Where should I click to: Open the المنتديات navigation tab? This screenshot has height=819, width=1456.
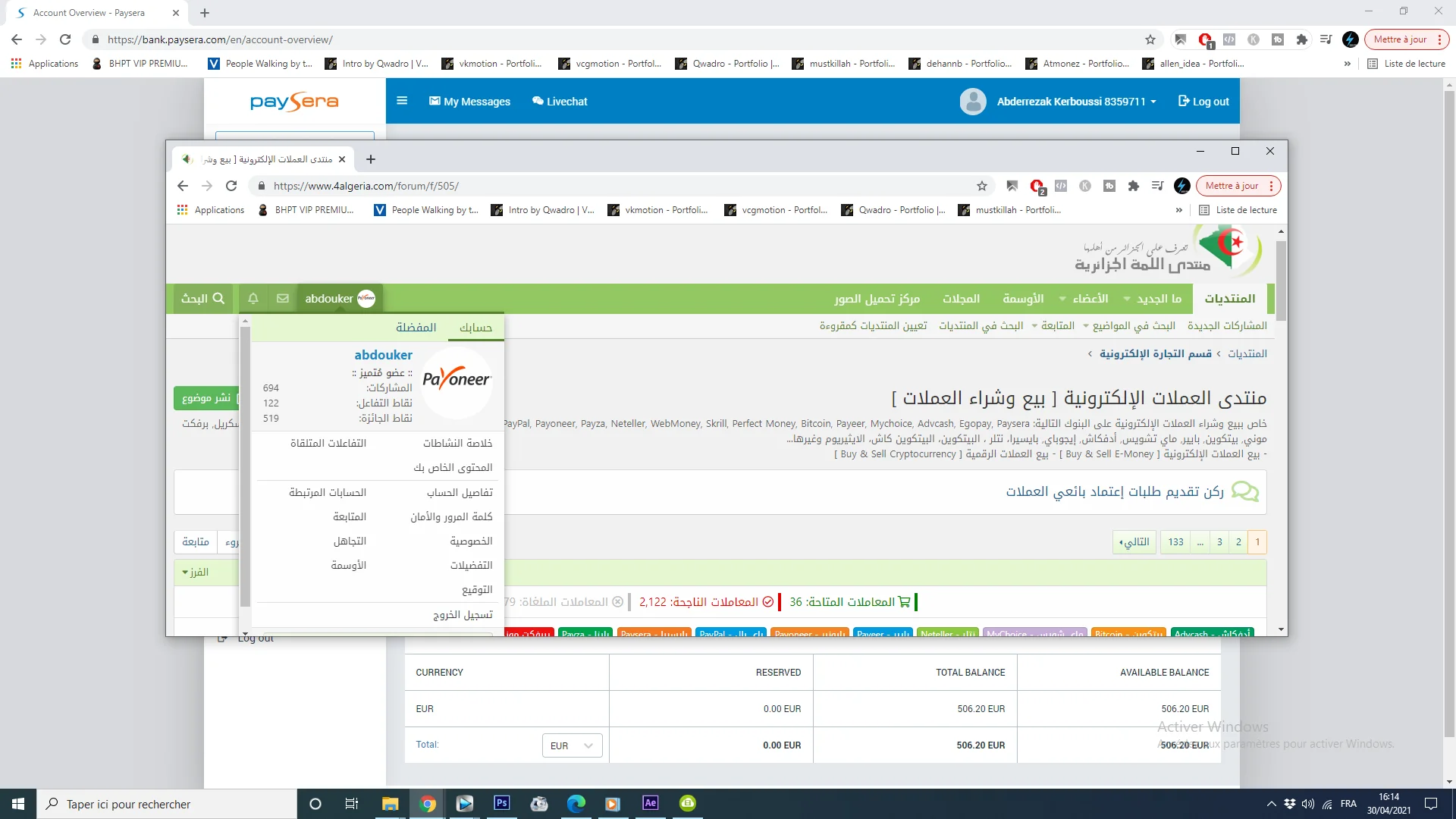click(x=1229, y=299)
